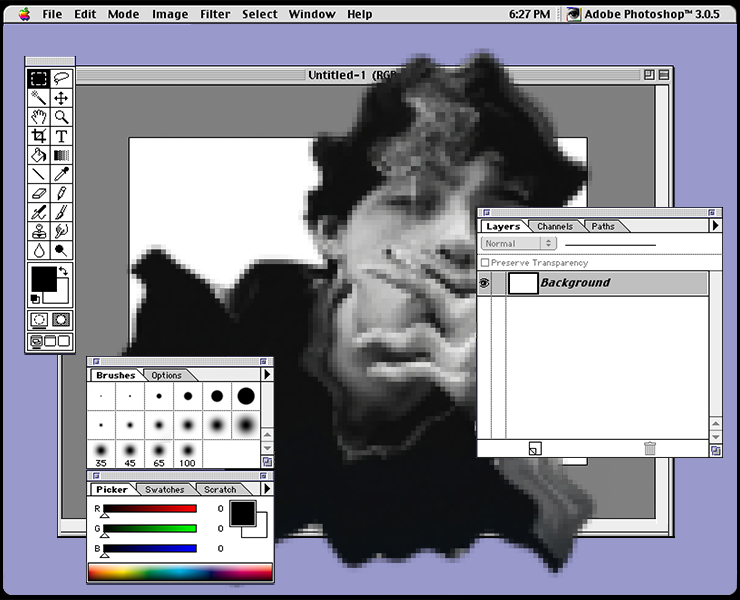
Task: Choose the Crop tool
Action: click(38, 136)
